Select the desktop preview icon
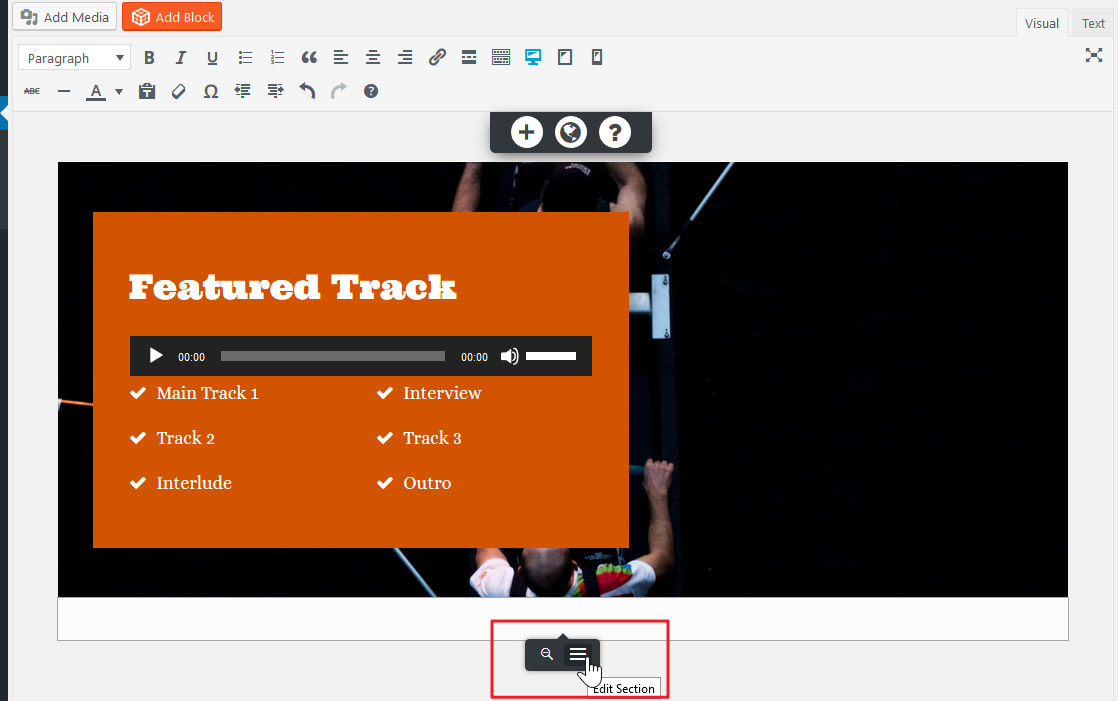The width and height of the screenshot is (1118, 701). coord(533,58)
